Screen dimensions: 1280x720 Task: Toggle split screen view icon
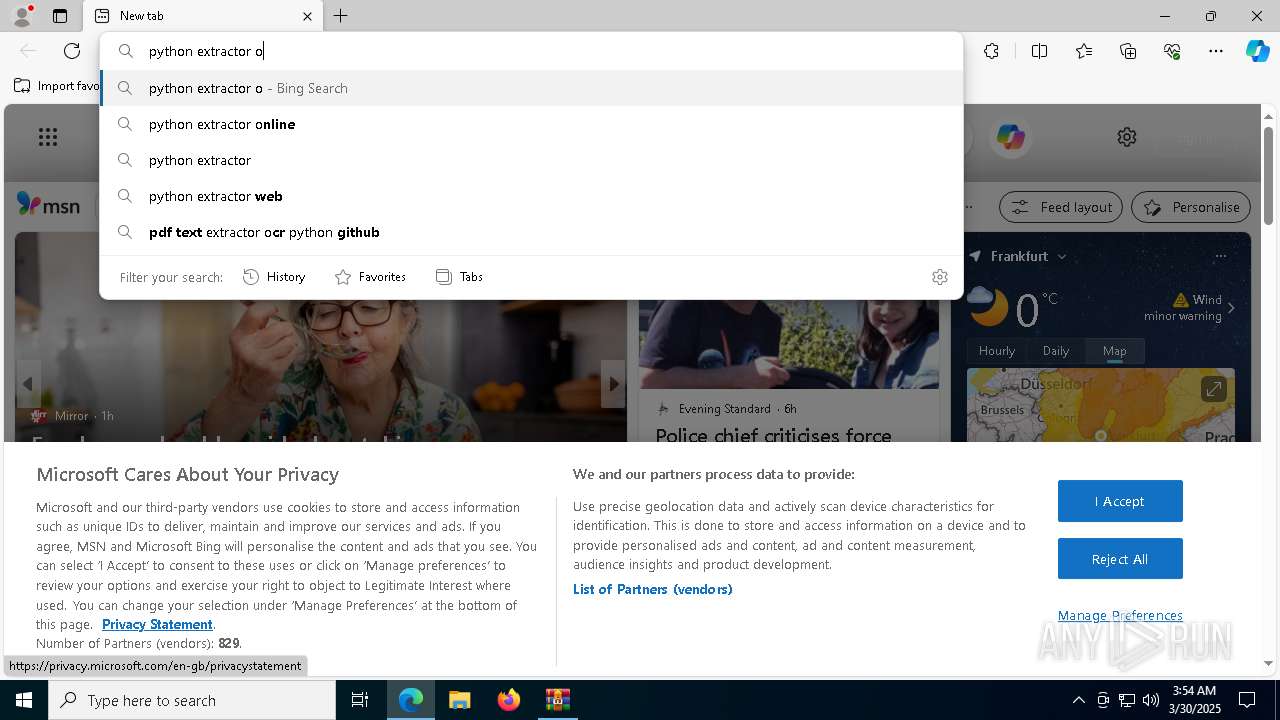(1039, 51)
